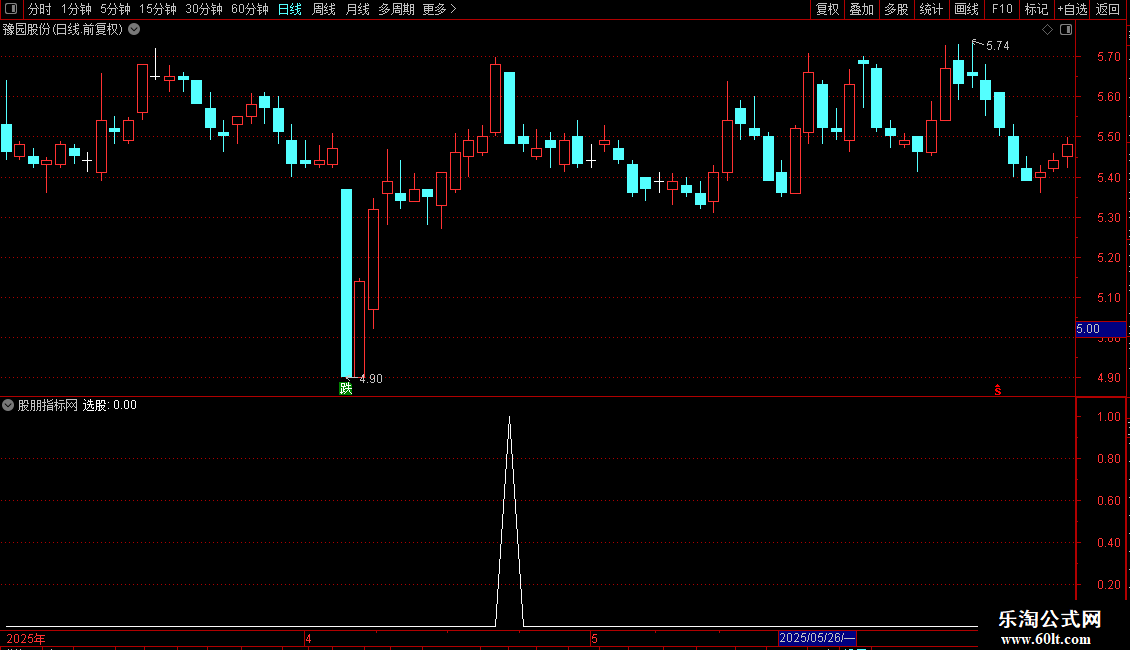The width and height of the screenshot is (1130, 650).
Task: Click the month 4 marker on the time axis
Action: click(308, 638)
